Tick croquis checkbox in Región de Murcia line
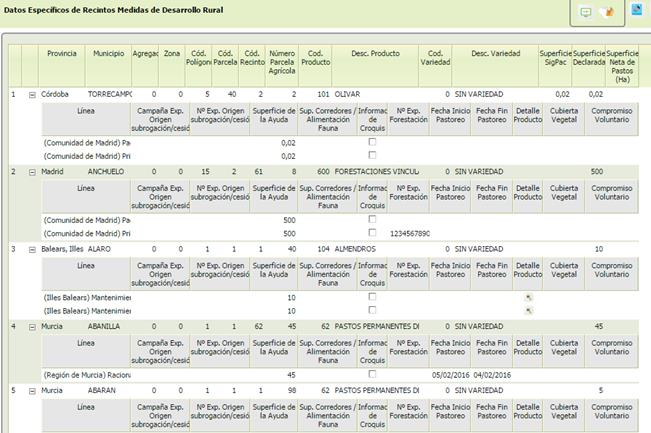 372,374
